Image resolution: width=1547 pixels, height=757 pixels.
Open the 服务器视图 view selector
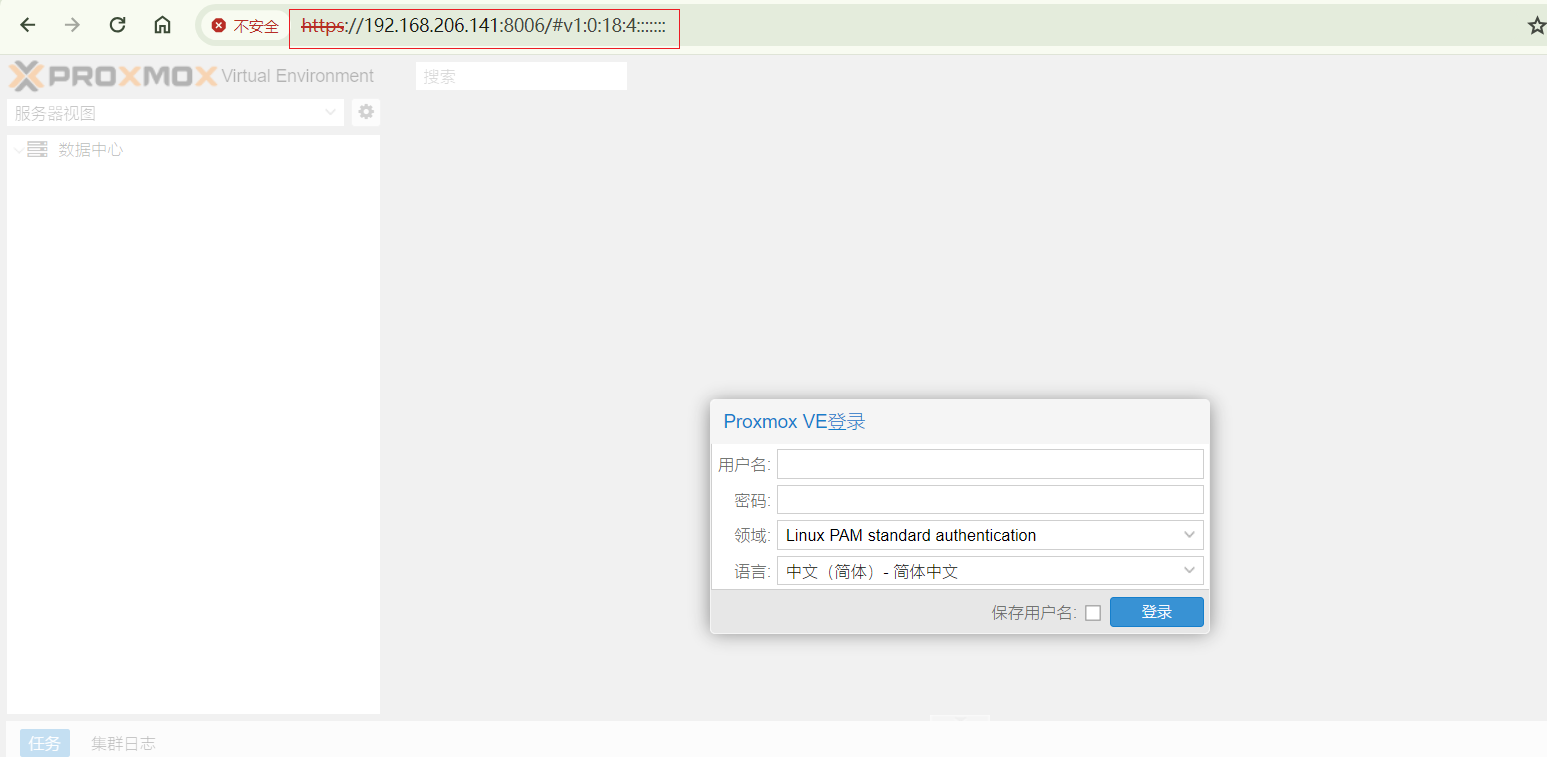tap(175, 113)
